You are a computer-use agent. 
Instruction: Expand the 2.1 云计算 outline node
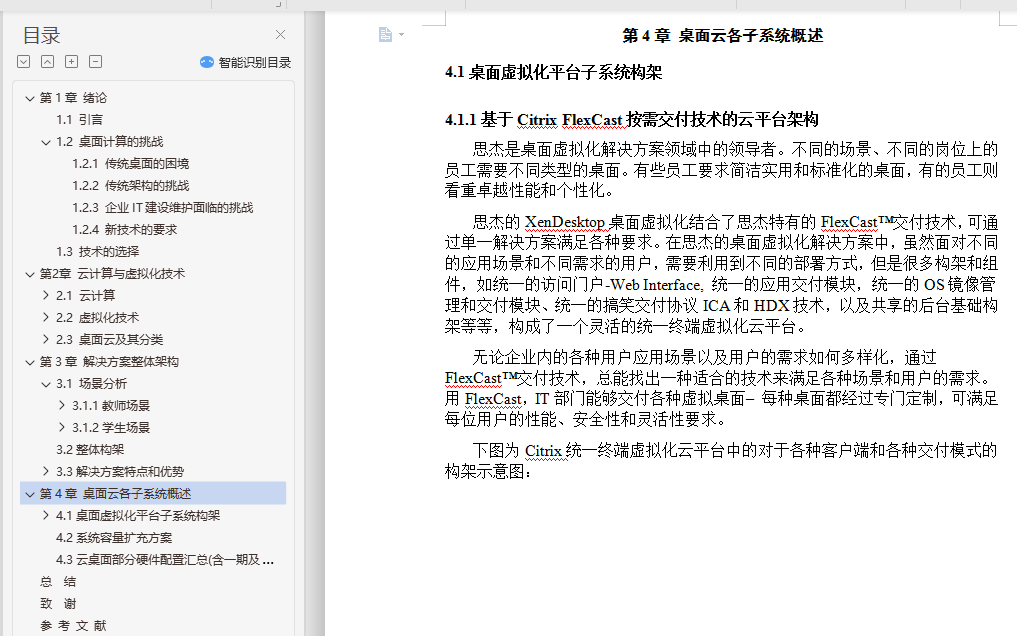click(45, 296)
